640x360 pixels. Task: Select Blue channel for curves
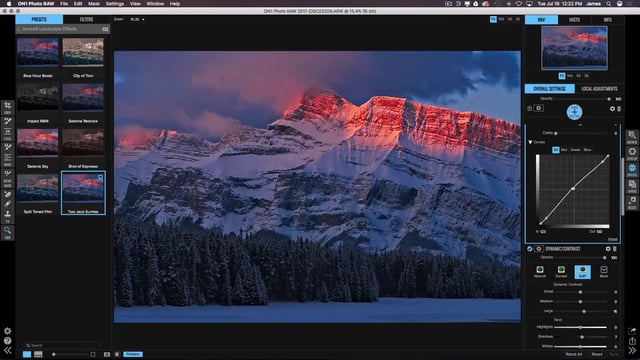587,150
